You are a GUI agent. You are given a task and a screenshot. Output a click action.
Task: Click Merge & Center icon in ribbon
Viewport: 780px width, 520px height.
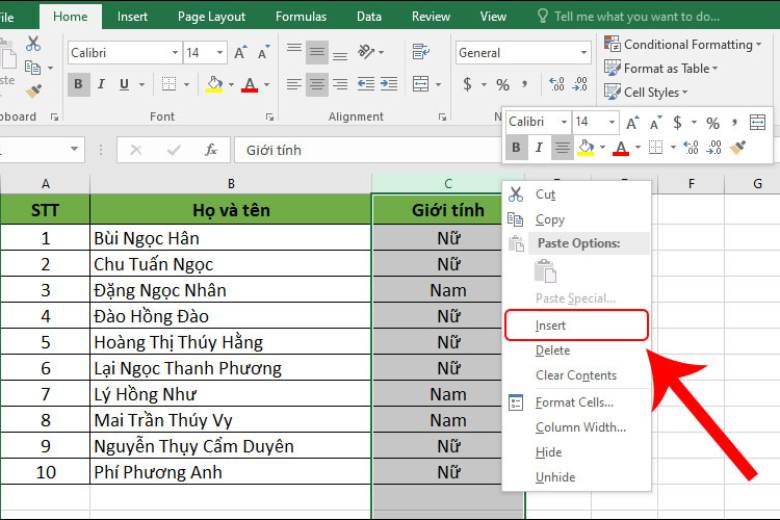click(421, 84)
